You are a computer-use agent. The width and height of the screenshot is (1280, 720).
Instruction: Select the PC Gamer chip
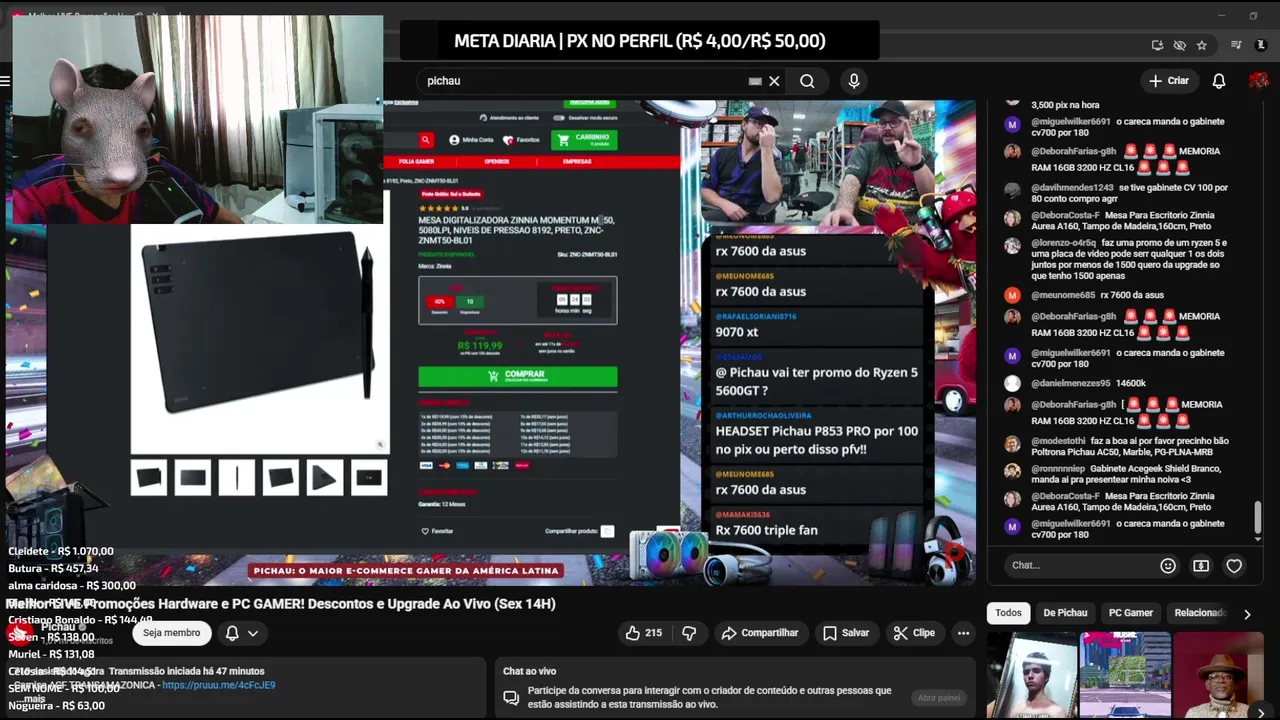coord(1131,613)
